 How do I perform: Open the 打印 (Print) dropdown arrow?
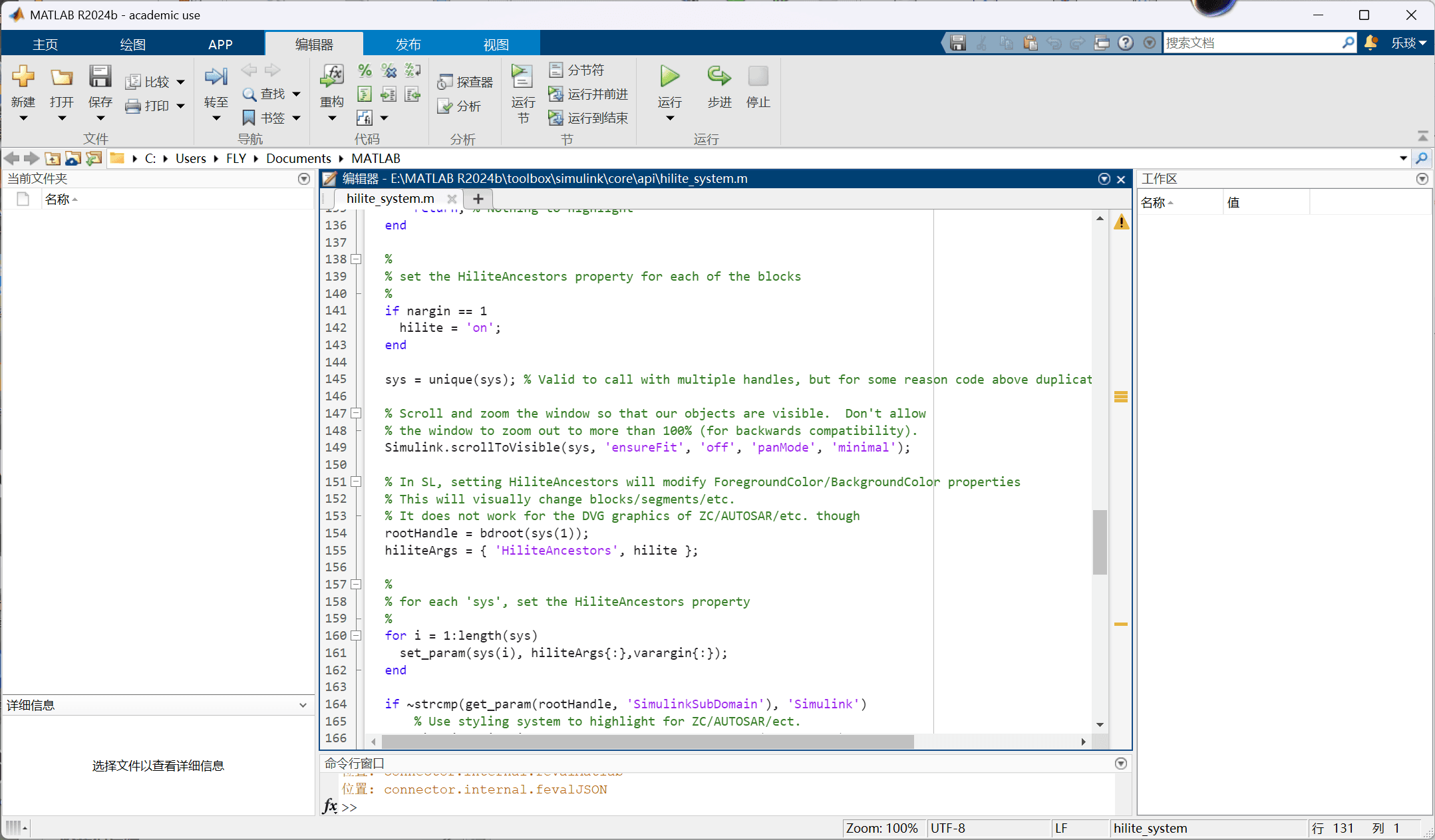(181, 106)
